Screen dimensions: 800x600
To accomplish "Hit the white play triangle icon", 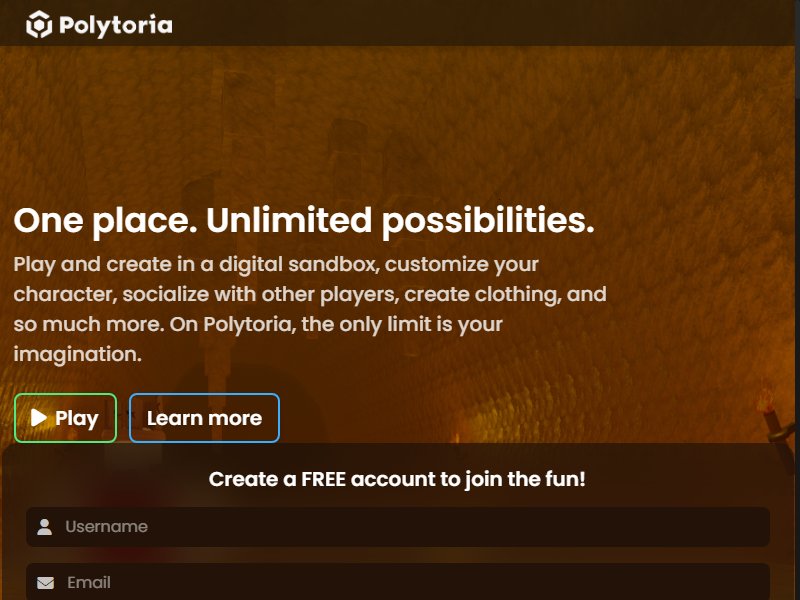I will [39, 417].
